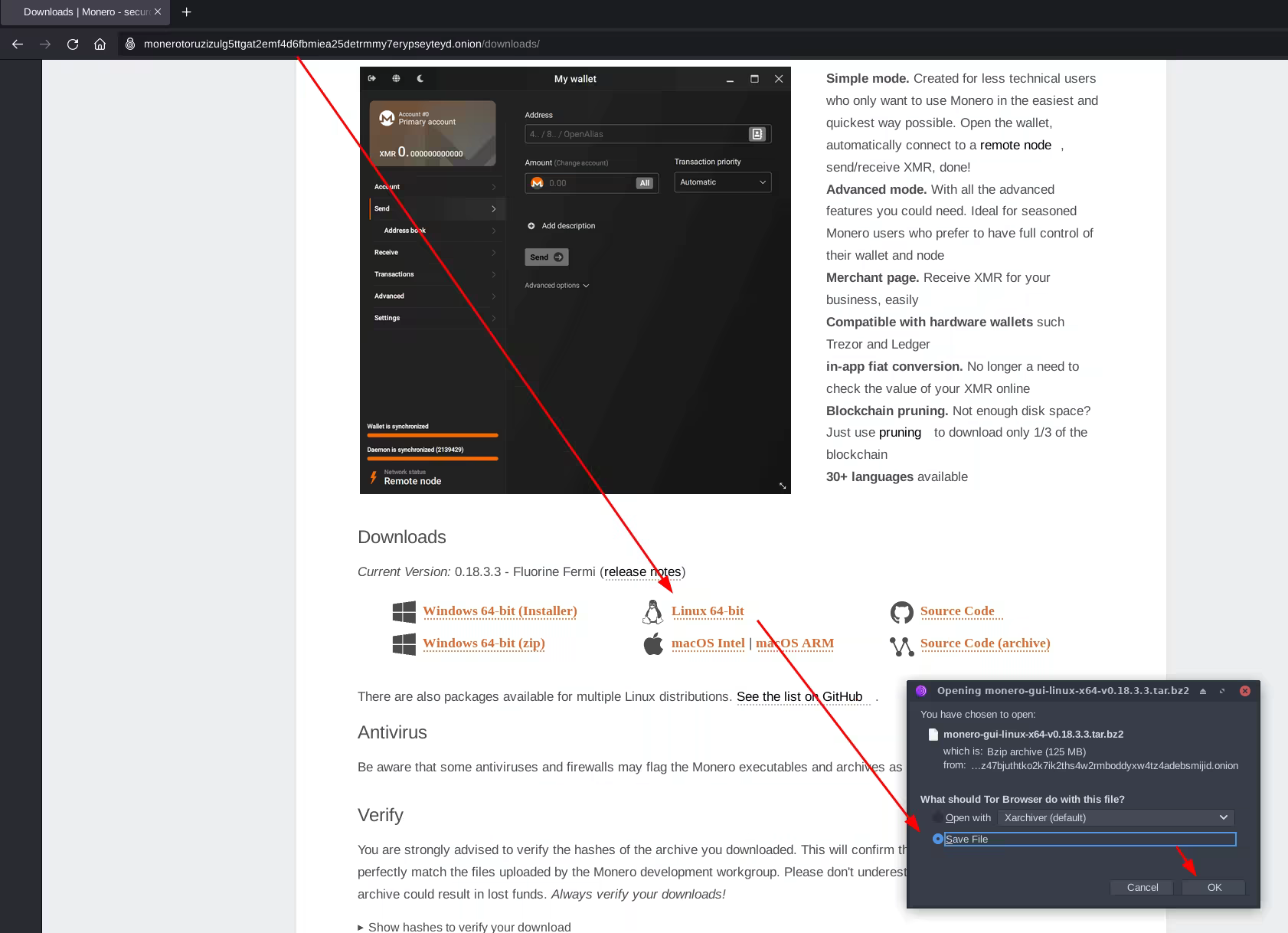Expand Show hashes to verify your download
Screen dimensions: 1288x933
tap(464, 927)
